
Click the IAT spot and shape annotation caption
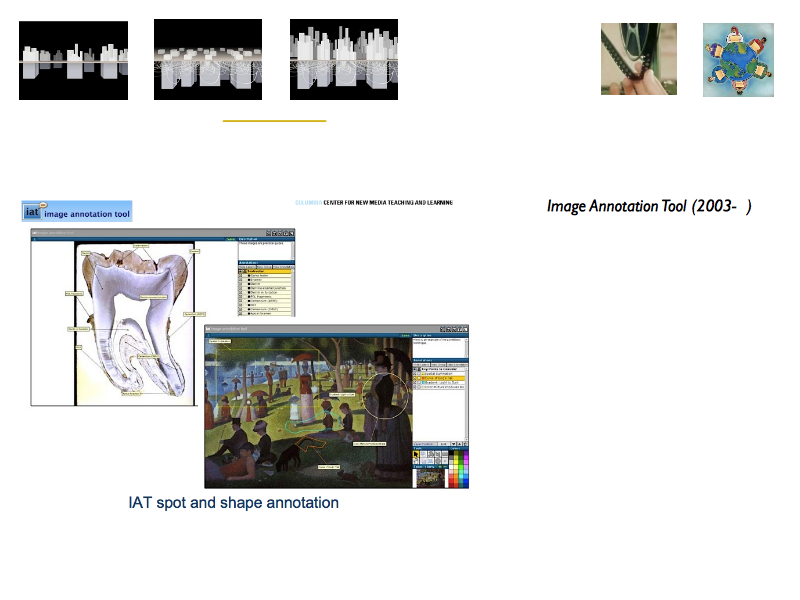[x=233, y=502]
